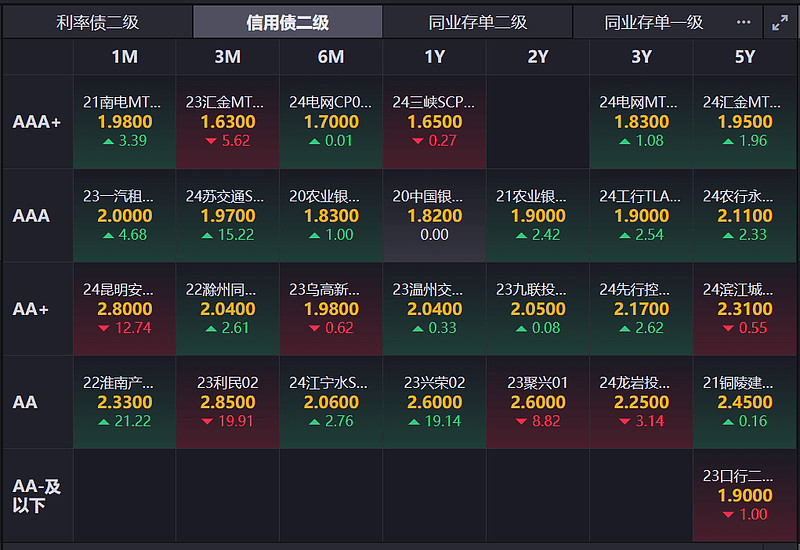
Task: Open the three-dot more tabs menu
Action: coord(743,22)
